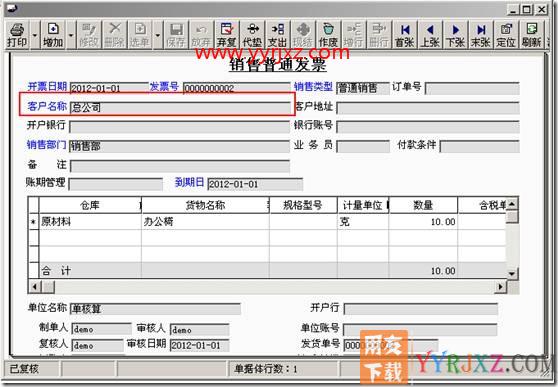Go to previous invoice with 上张
The image size is (558, 387).
[430, 35]
